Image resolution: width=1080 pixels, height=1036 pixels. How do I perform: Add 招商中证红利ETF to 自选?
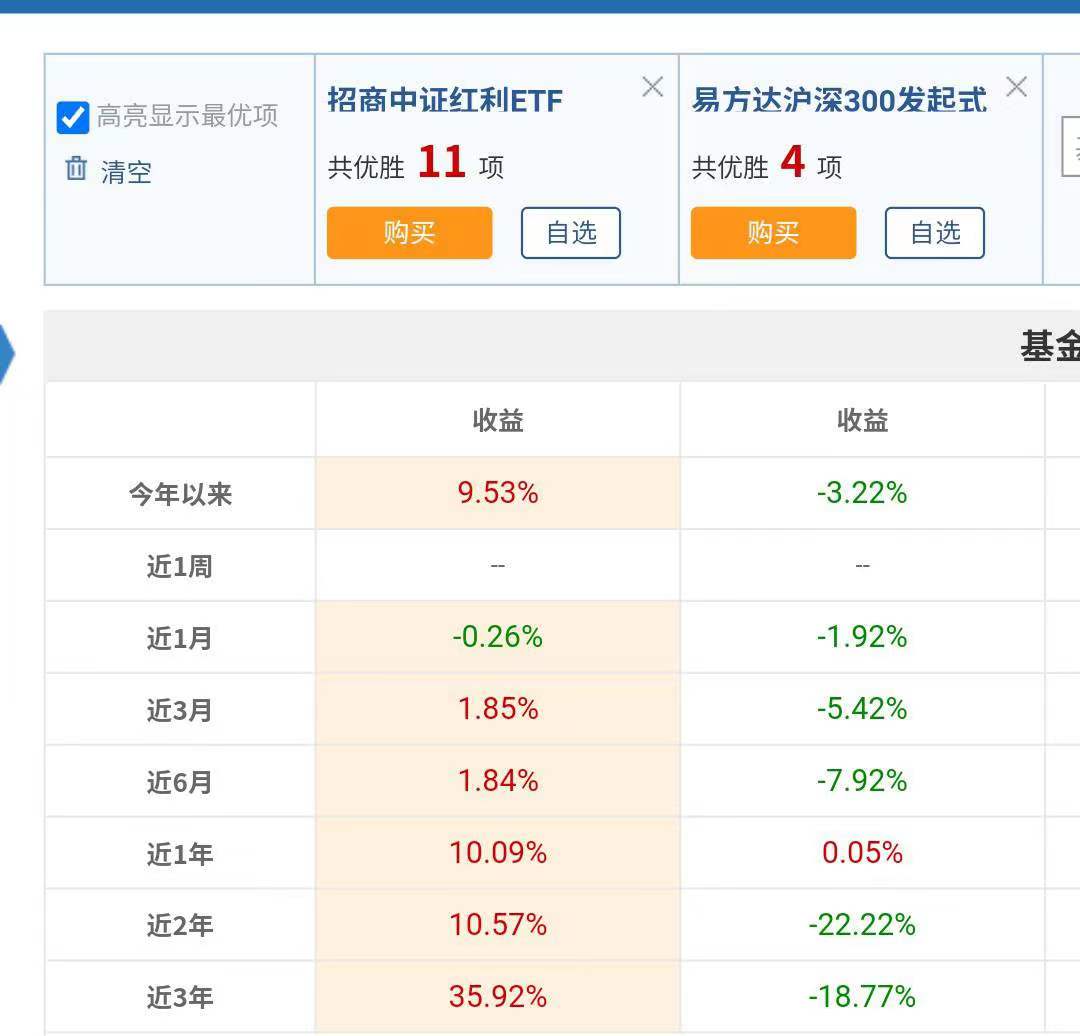pyautogui.click(x=570, y=232)
